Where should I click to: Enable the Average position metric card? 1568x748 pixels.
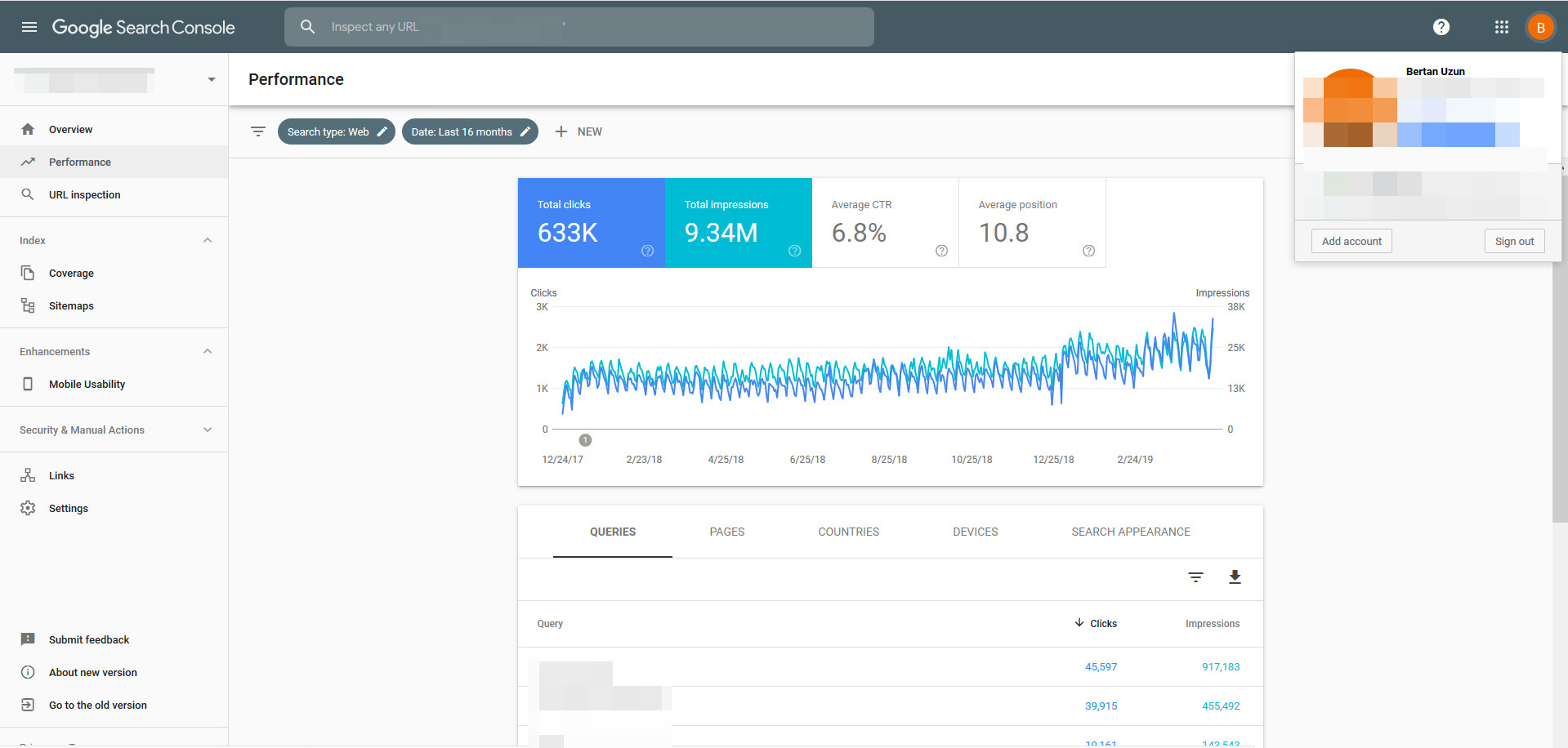coord(1033,223)
